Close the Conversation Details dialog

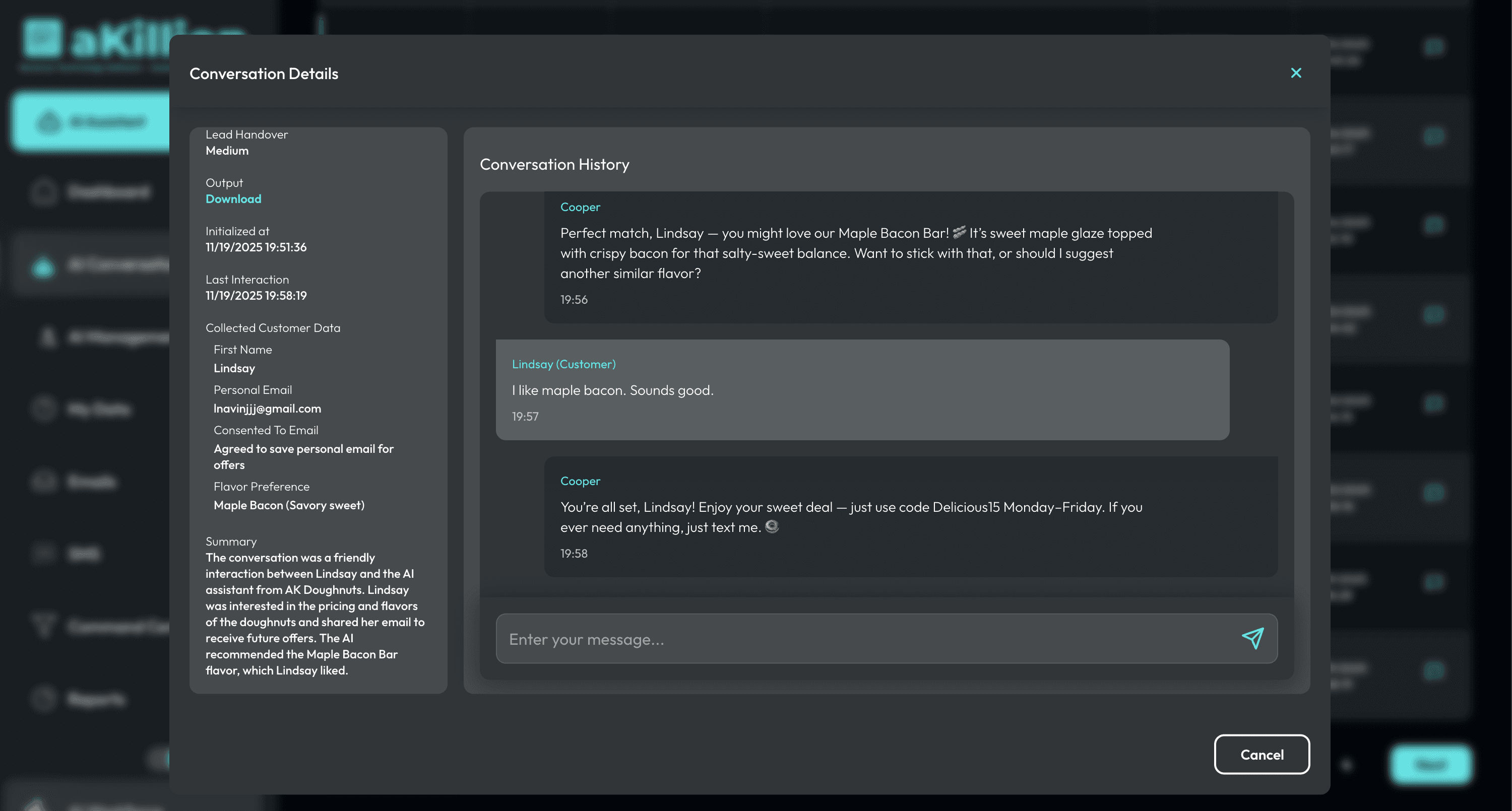click(x=1296, y=73)
